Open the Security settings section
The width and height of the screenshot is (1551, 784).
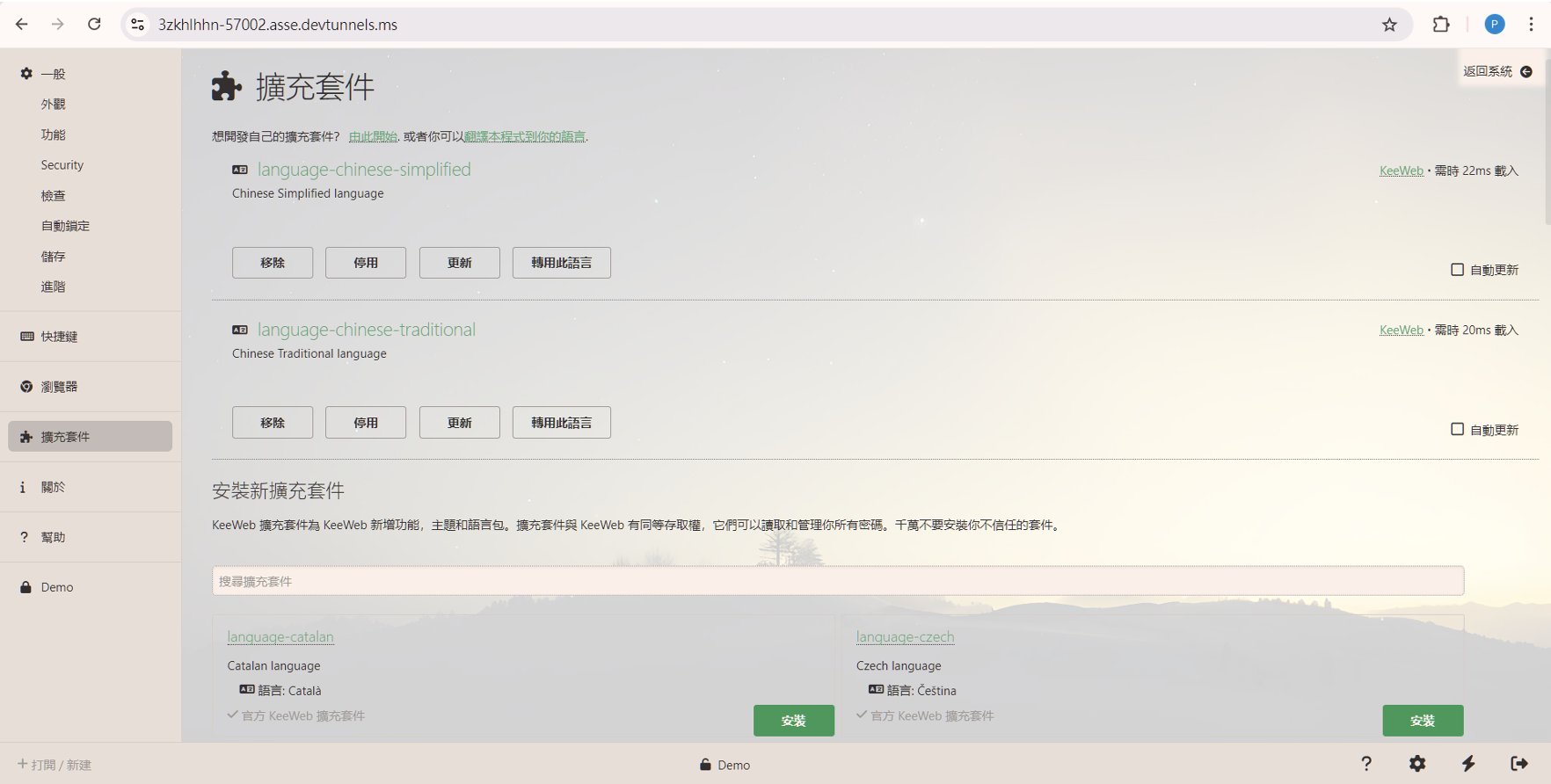point(62,165)
